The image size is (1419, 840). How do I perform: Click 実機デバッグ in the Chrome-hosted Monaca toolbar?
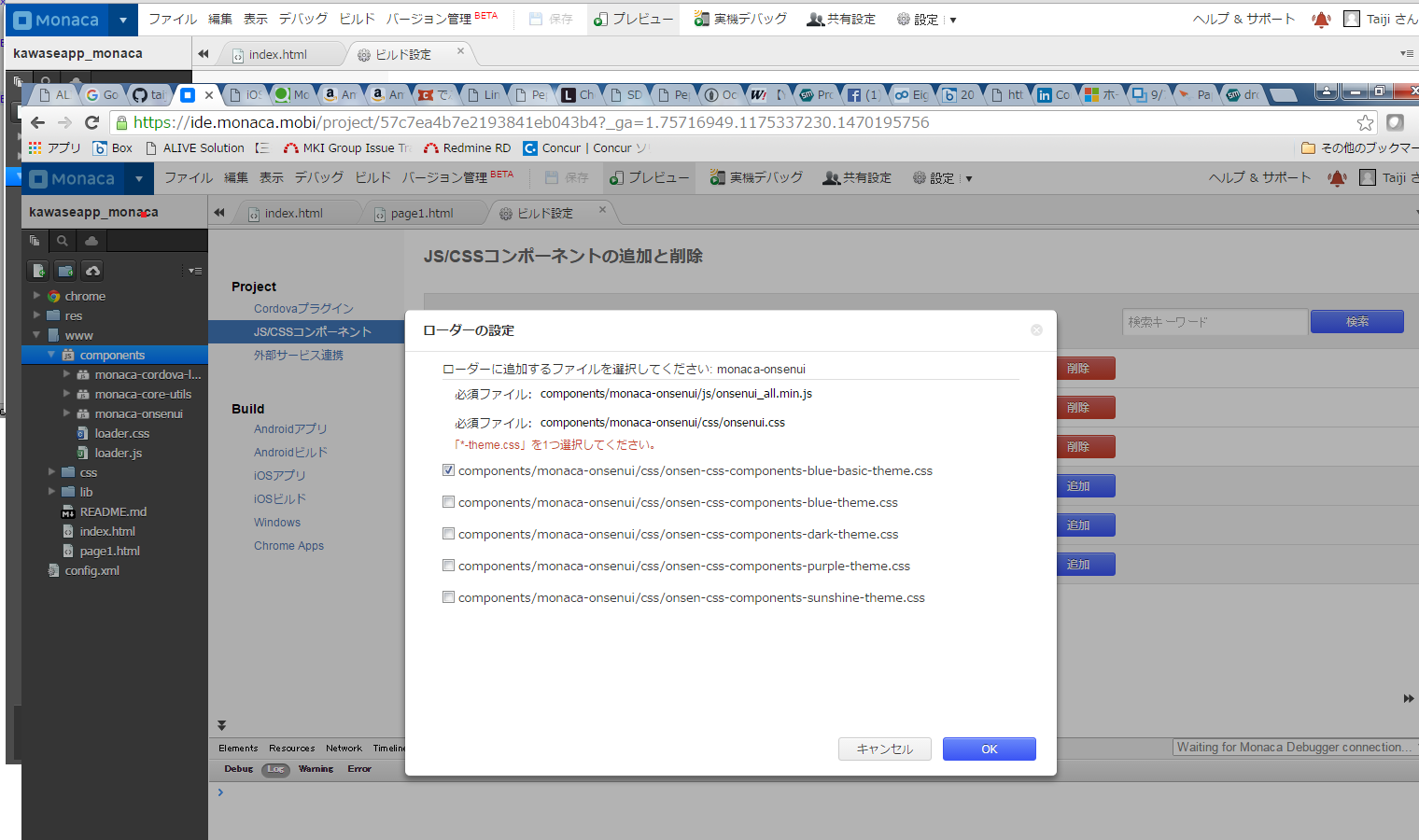tap(756, 177)
